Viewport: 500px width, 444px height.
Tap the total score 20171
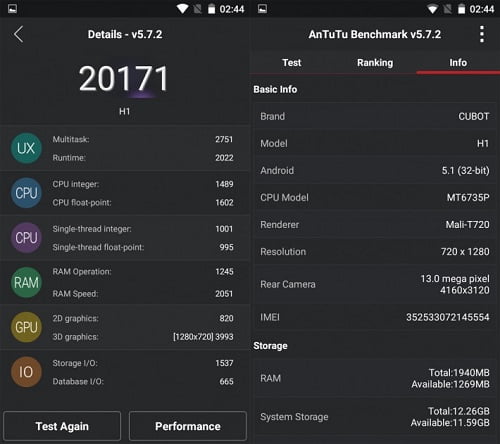[x=124, y=79]
